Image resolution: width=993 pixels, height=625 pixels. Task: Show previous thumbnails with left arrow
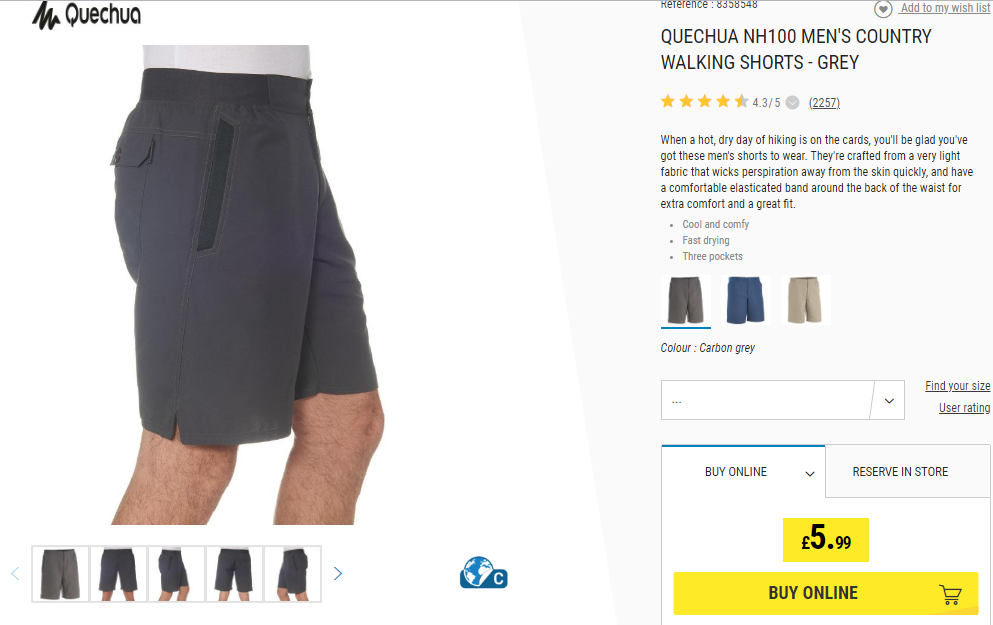[15, 574]
